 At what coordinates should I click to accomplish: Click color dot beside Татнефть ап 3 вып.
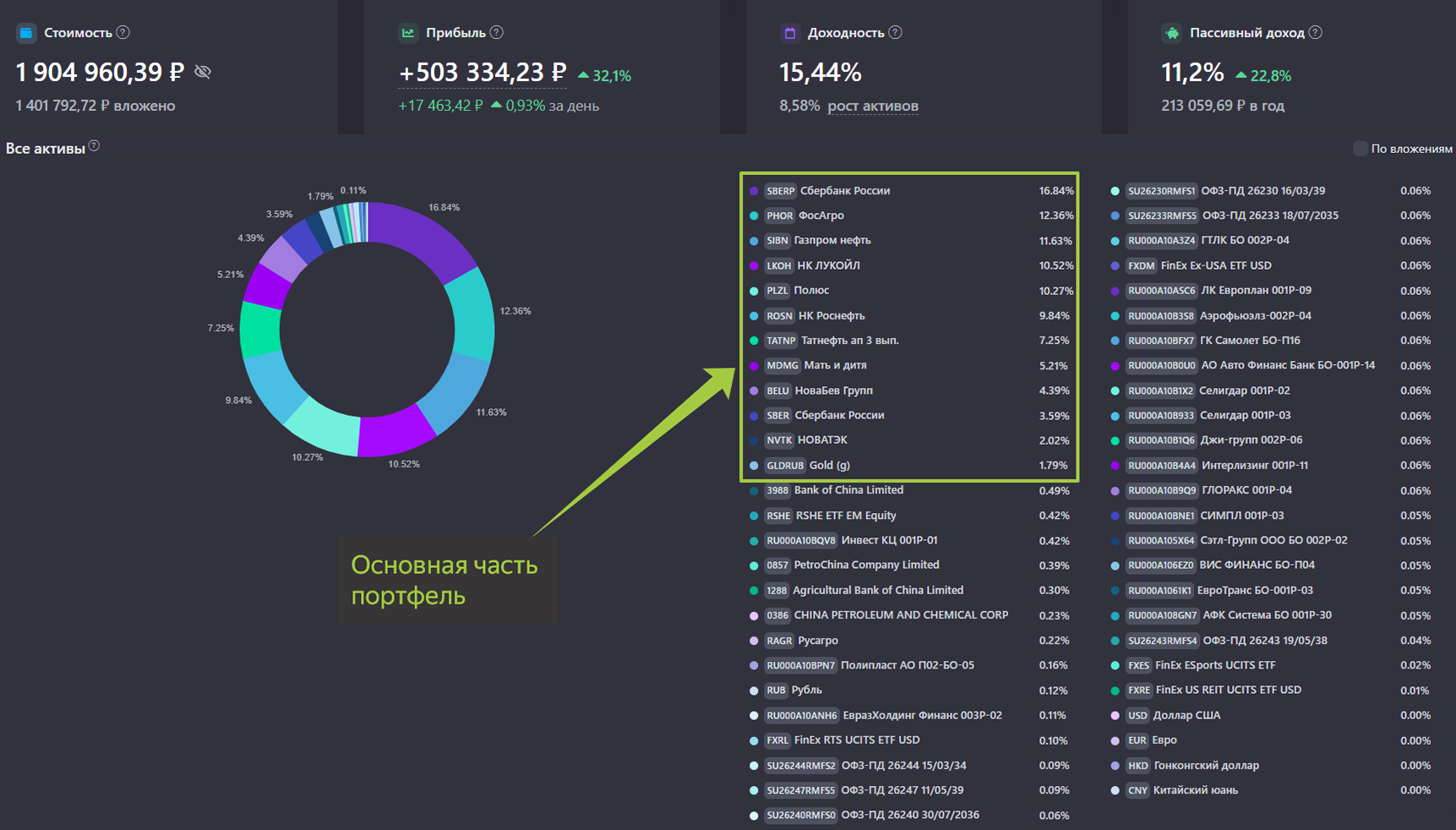pyautogui.click(x=754, y=341)
